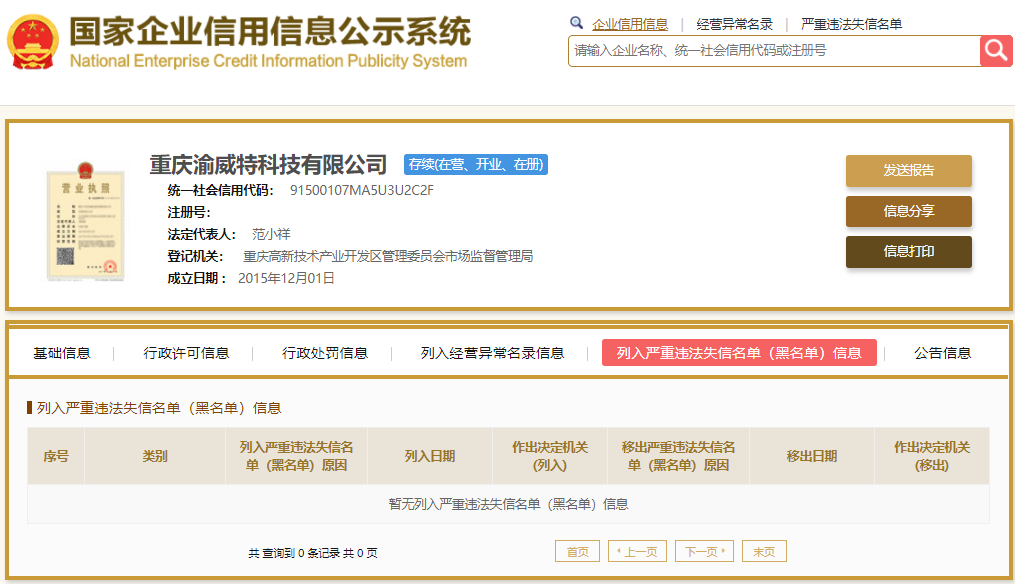The height and width of the screenshot is (584, 1015).
Task: Switch to the 基础信息 tab
Action: (x=61, y=353)
